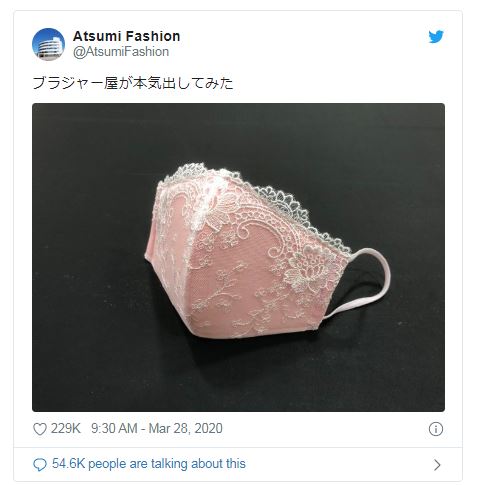Click the Japanese tweet text

[133, 83]
